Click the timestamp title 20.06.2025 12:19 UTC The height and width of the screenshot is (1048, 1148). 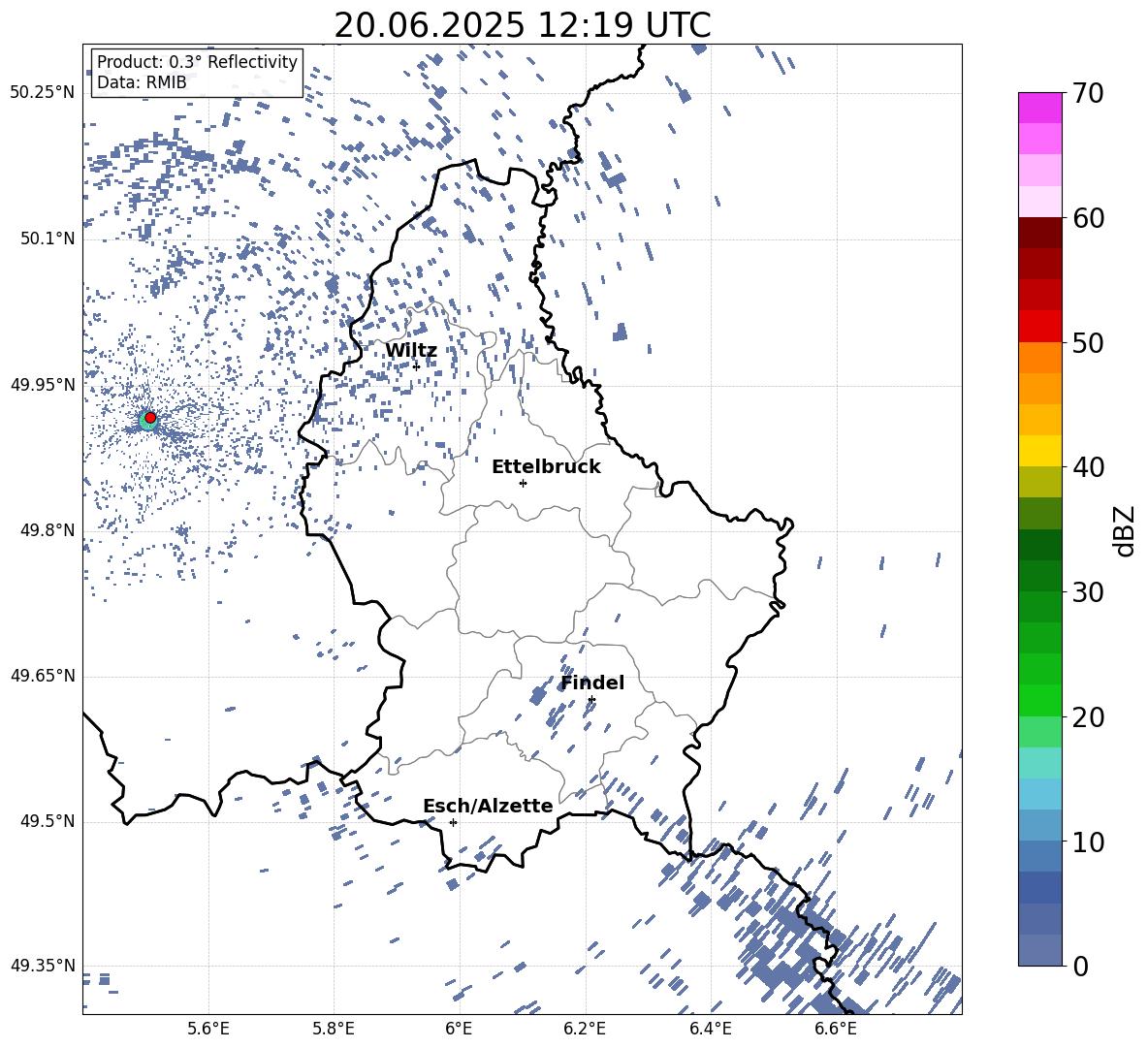[x=523, y=25]
